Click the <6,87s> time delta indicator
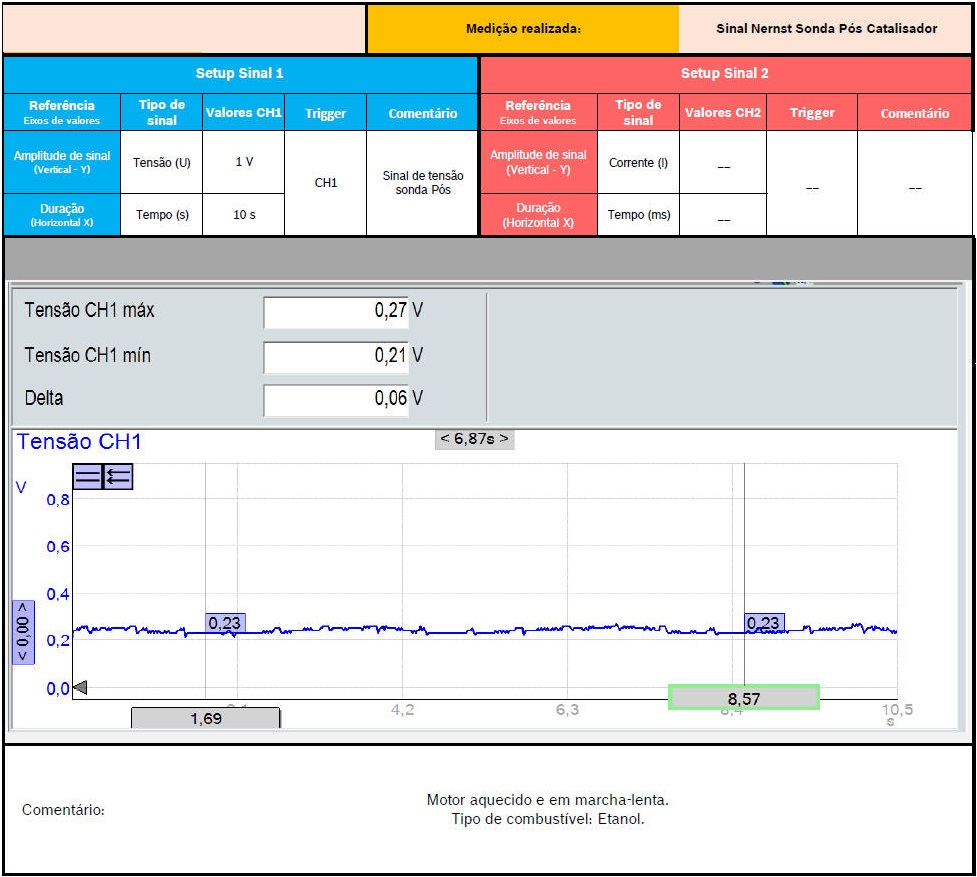 pos(474,439)
